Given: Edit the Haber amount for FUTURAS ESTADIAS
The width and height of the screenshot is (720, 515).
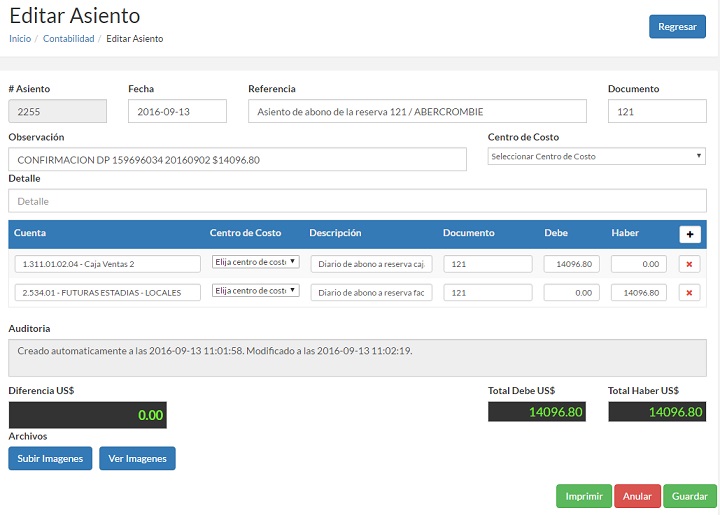Looking at the screenshot, I should point(638,293).
